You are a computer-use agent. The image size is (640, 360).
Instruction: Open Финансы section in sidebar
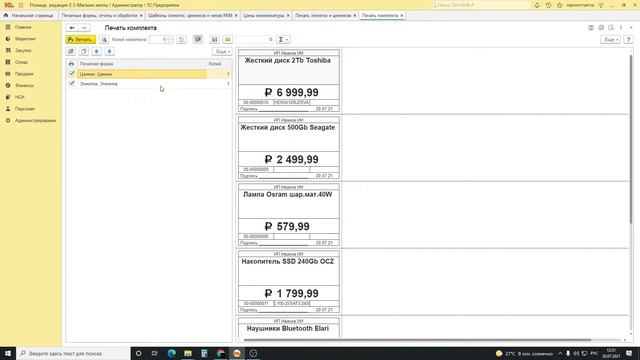24,85
